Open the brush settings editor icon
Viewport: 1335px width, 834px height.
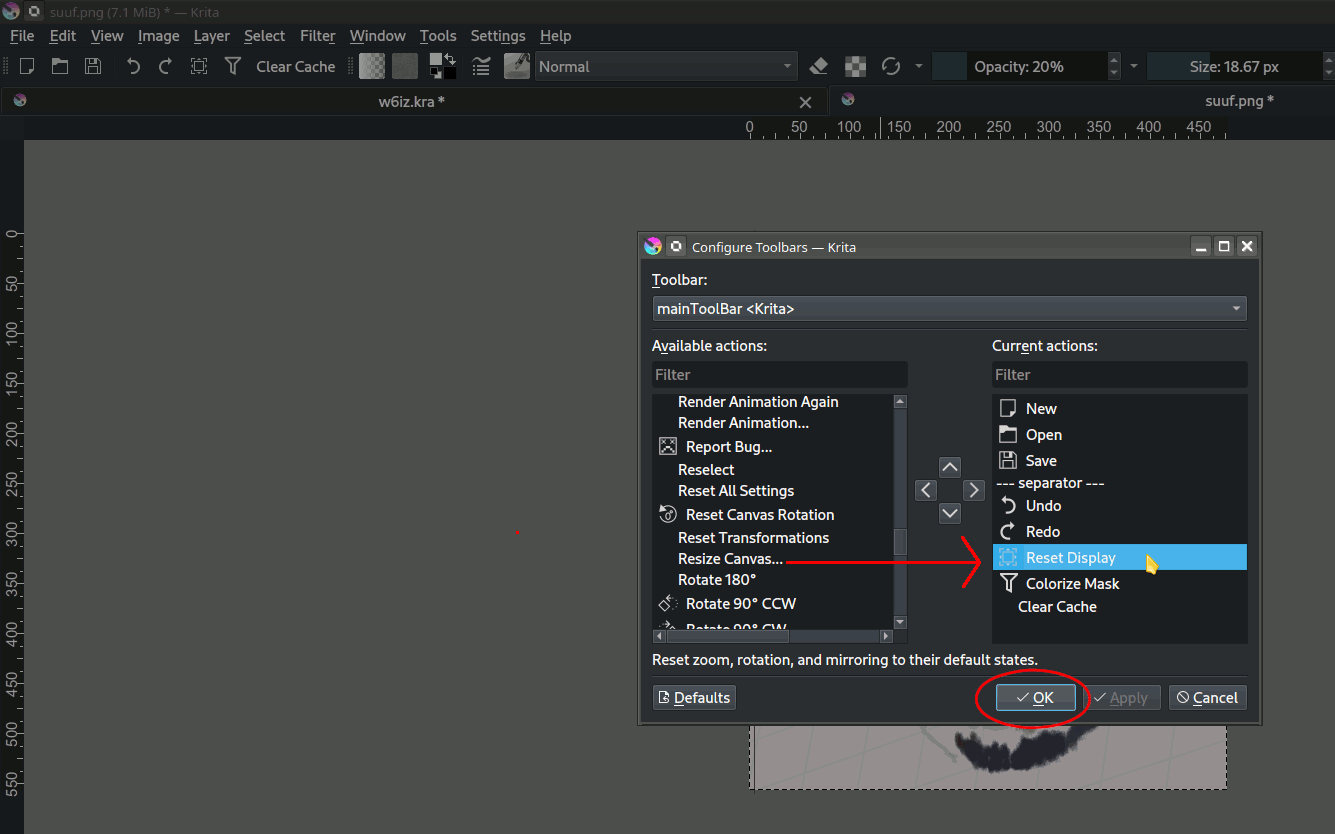pos(481,66)
